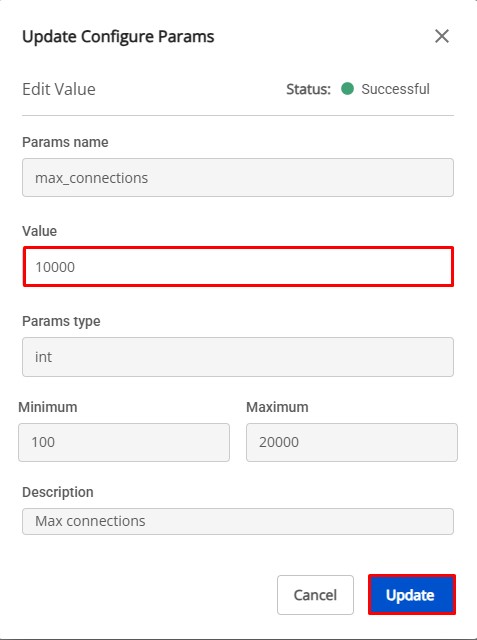Viewport: 477px width, 640px height.
Task: Click the Value field containing 10000
Action: (238, 267)
